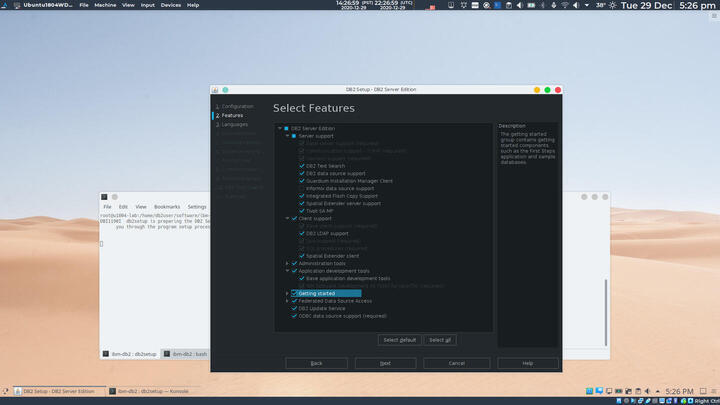Switch to ibm-db2 : db2setup Konsole tab
The width and height of the screenshot is (720, 405).
(x=130, y=354)
